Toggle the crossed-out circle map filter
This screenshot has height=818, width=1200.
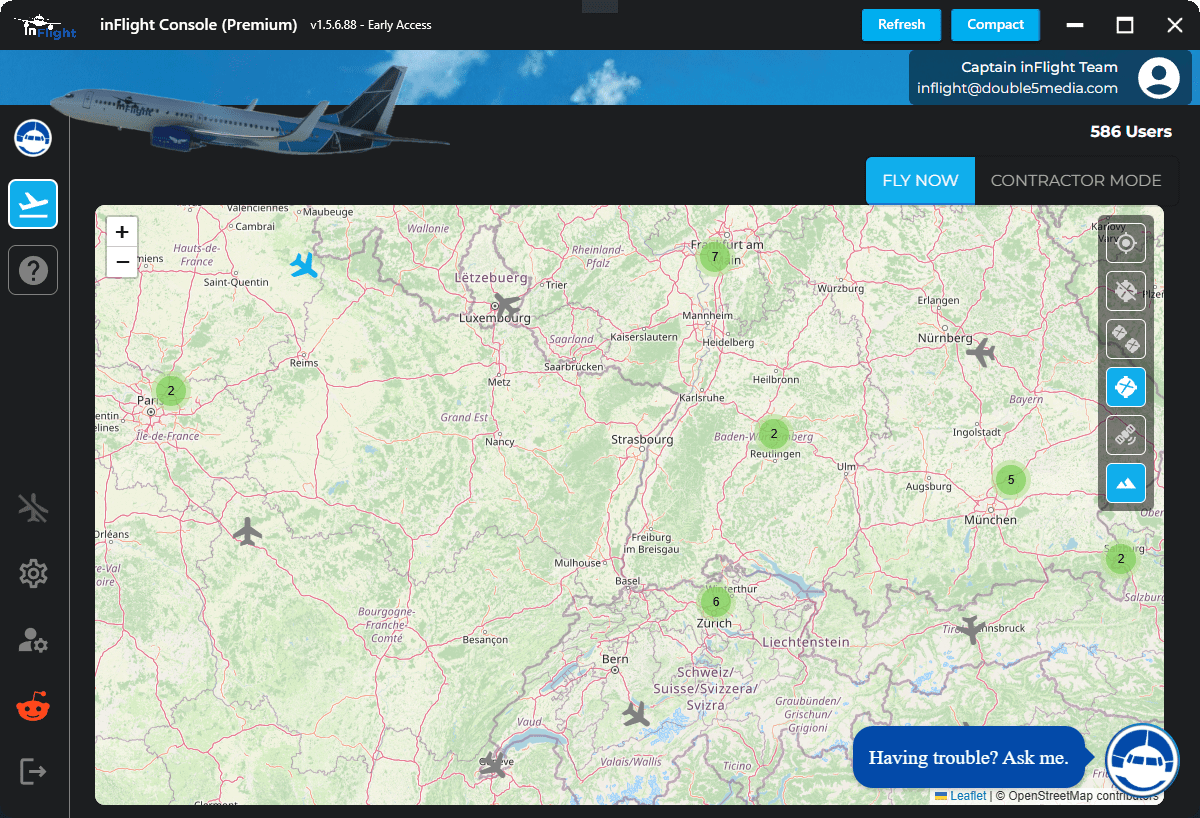pyautogui.click(x=1126, y=291)
